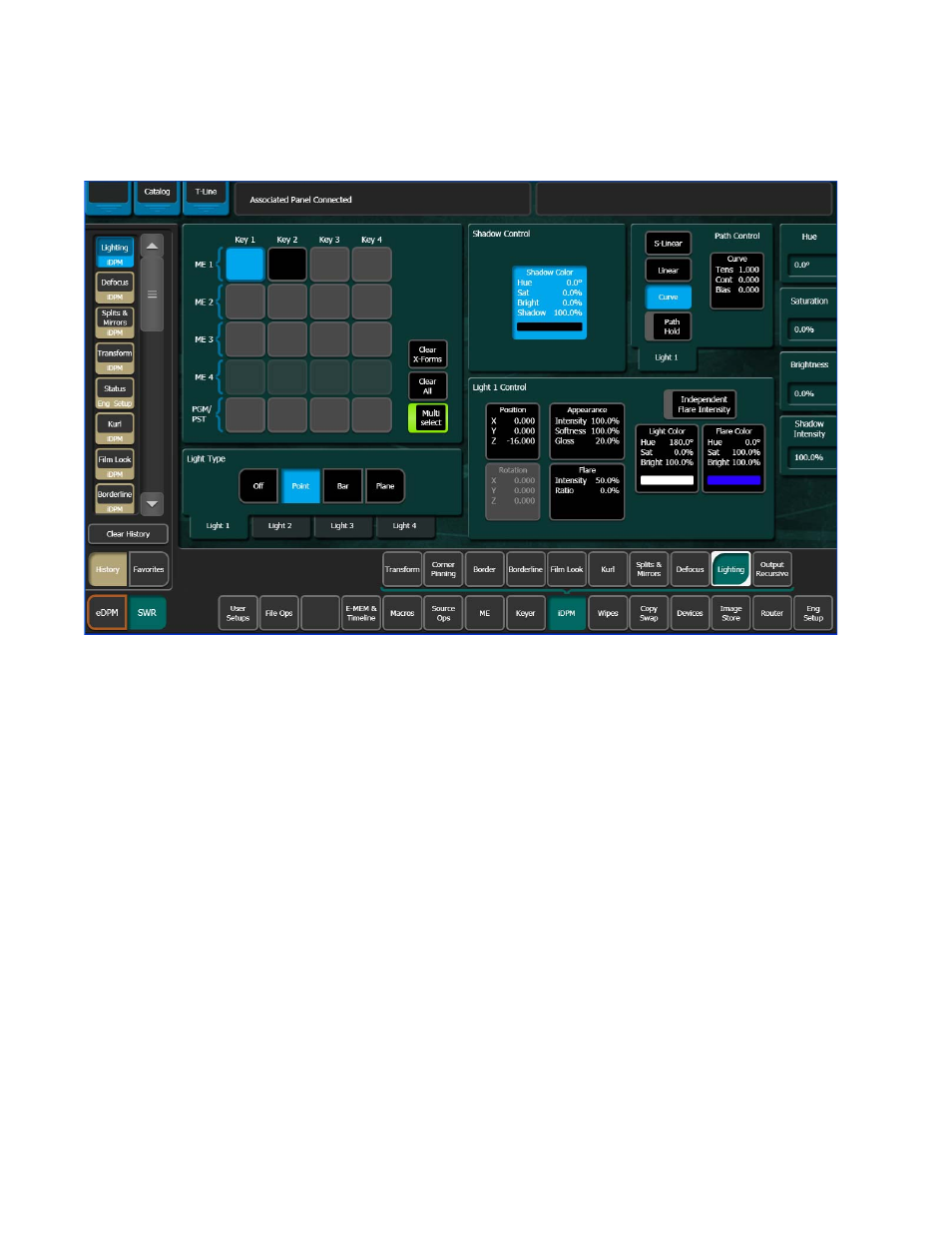This screenshot has height=1233, width=952.
Task: Toggle the Path Hold button
Action: coord(668,326)
